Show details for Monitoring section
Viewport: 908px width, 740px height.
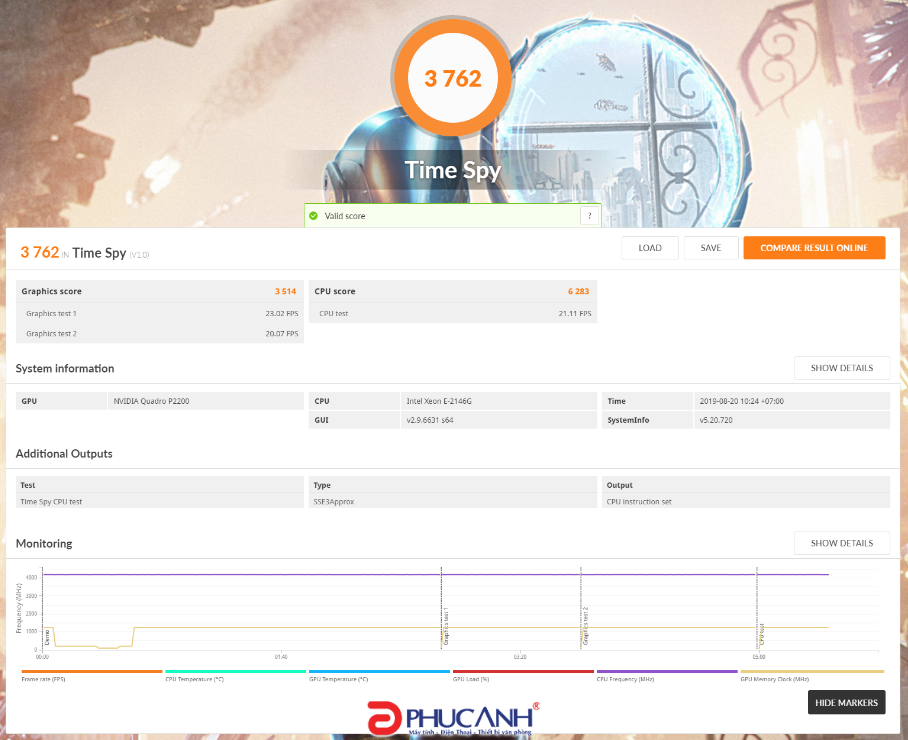[x=841, y=543]
